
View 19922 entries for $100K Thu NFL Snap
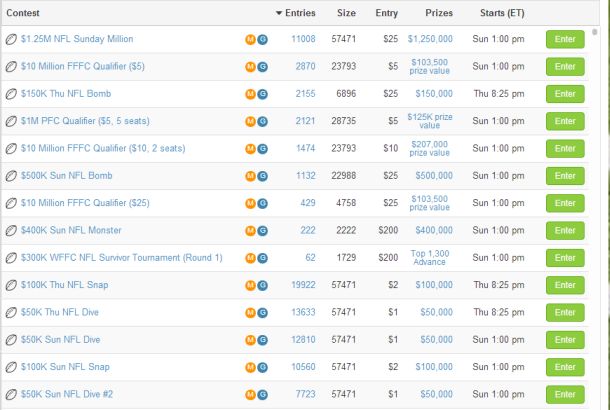(x=303, y=285)
